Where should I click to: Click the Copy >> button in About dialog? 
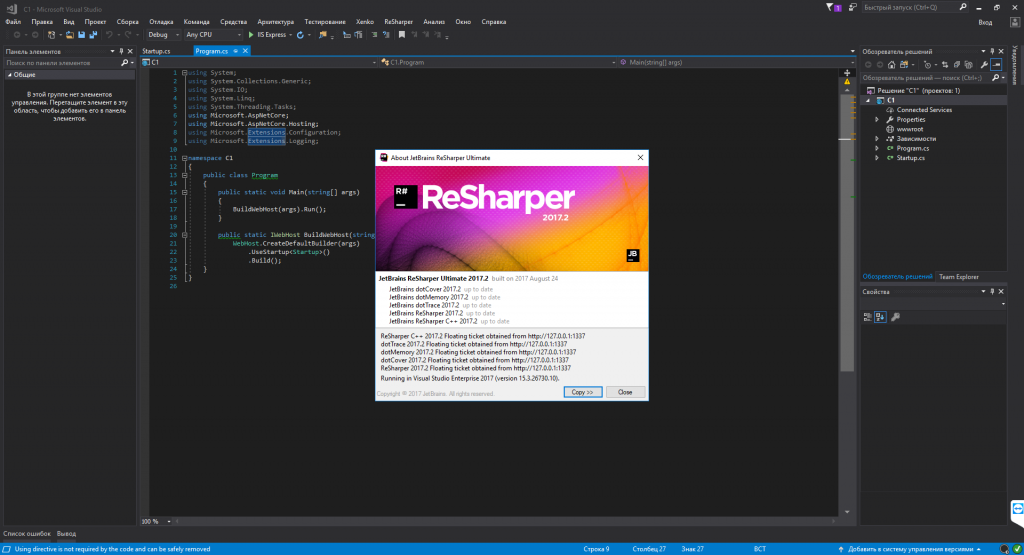pos(583,392)
